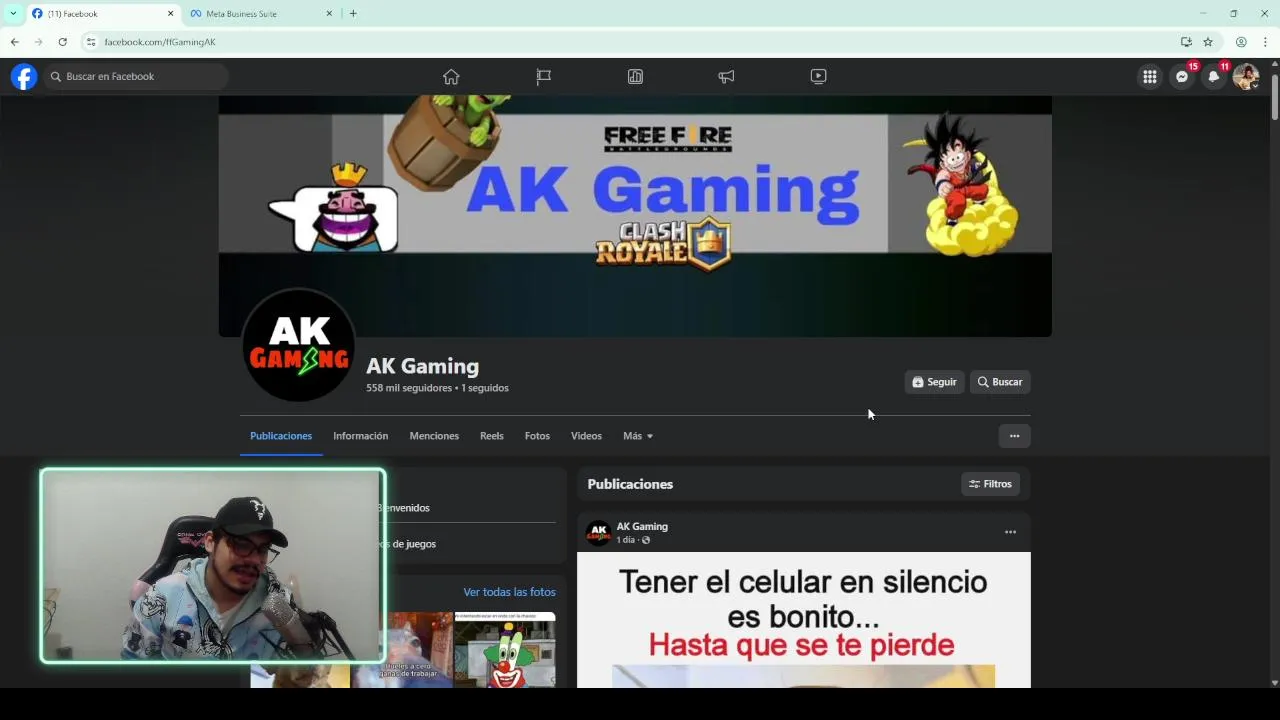Open the tab search dropdown arrow
Image resolution: width=1280 pixels, height=720 pixels.
[x=13, y=13]
